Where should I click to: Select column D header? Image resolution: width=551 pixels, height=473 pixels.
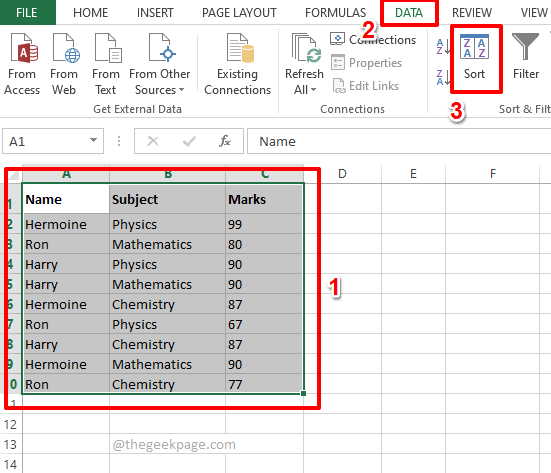[343, 174]
